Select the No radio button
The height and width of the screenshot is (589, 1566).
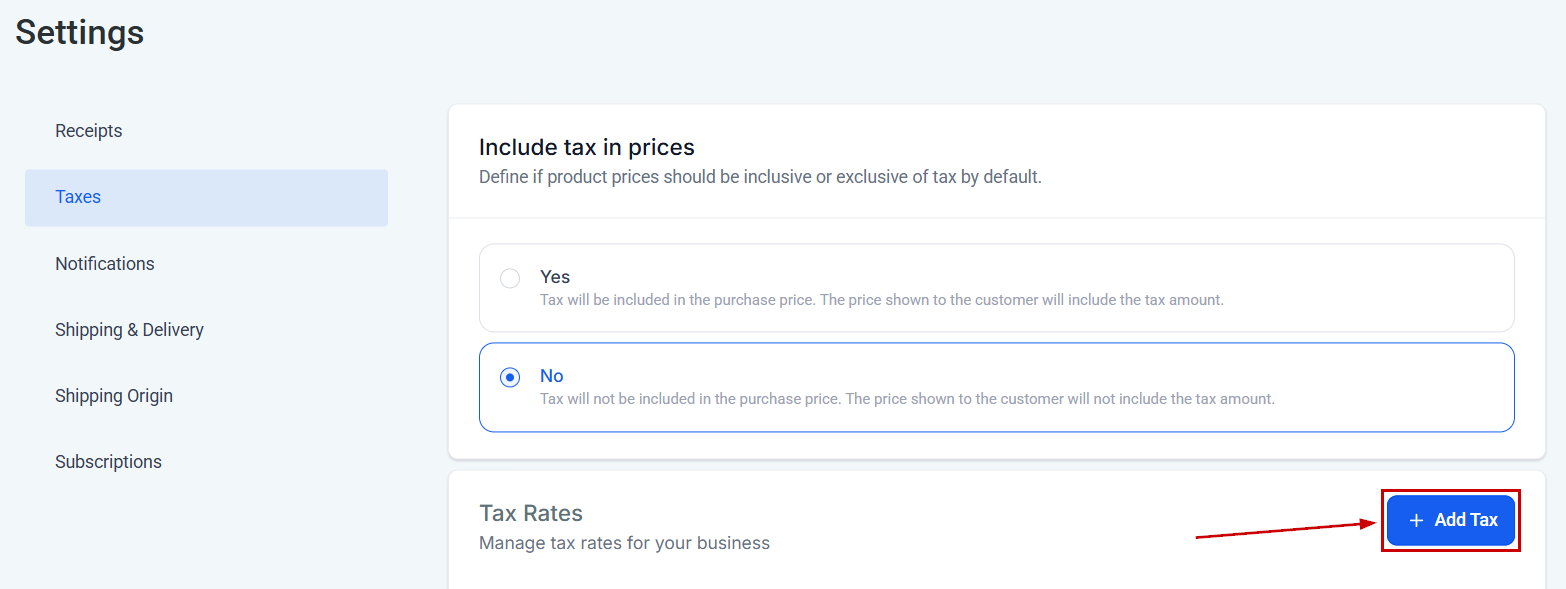[510, 377]
